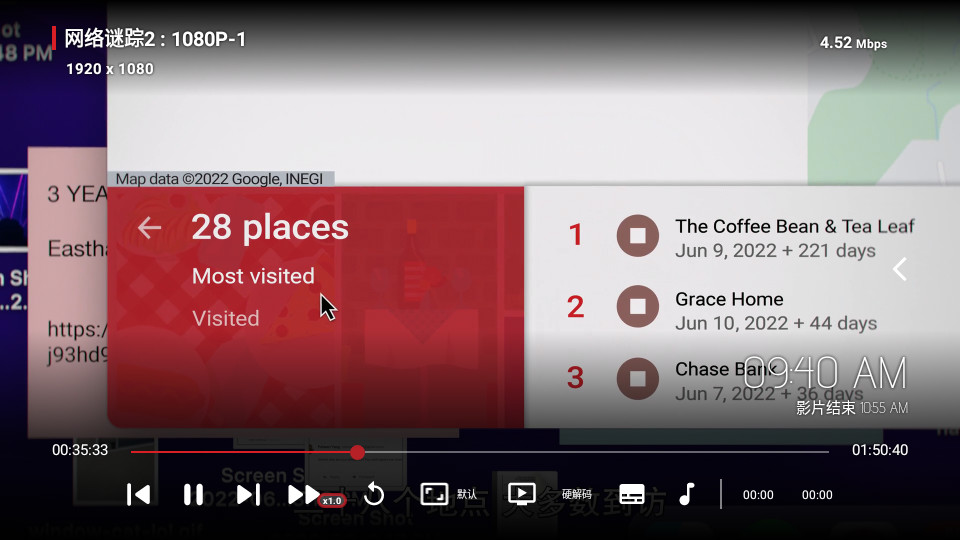This screenshot has height=540, width=960.
Task: Toggle the 默认 scale mode label
Action: click(x=467, y=494)
